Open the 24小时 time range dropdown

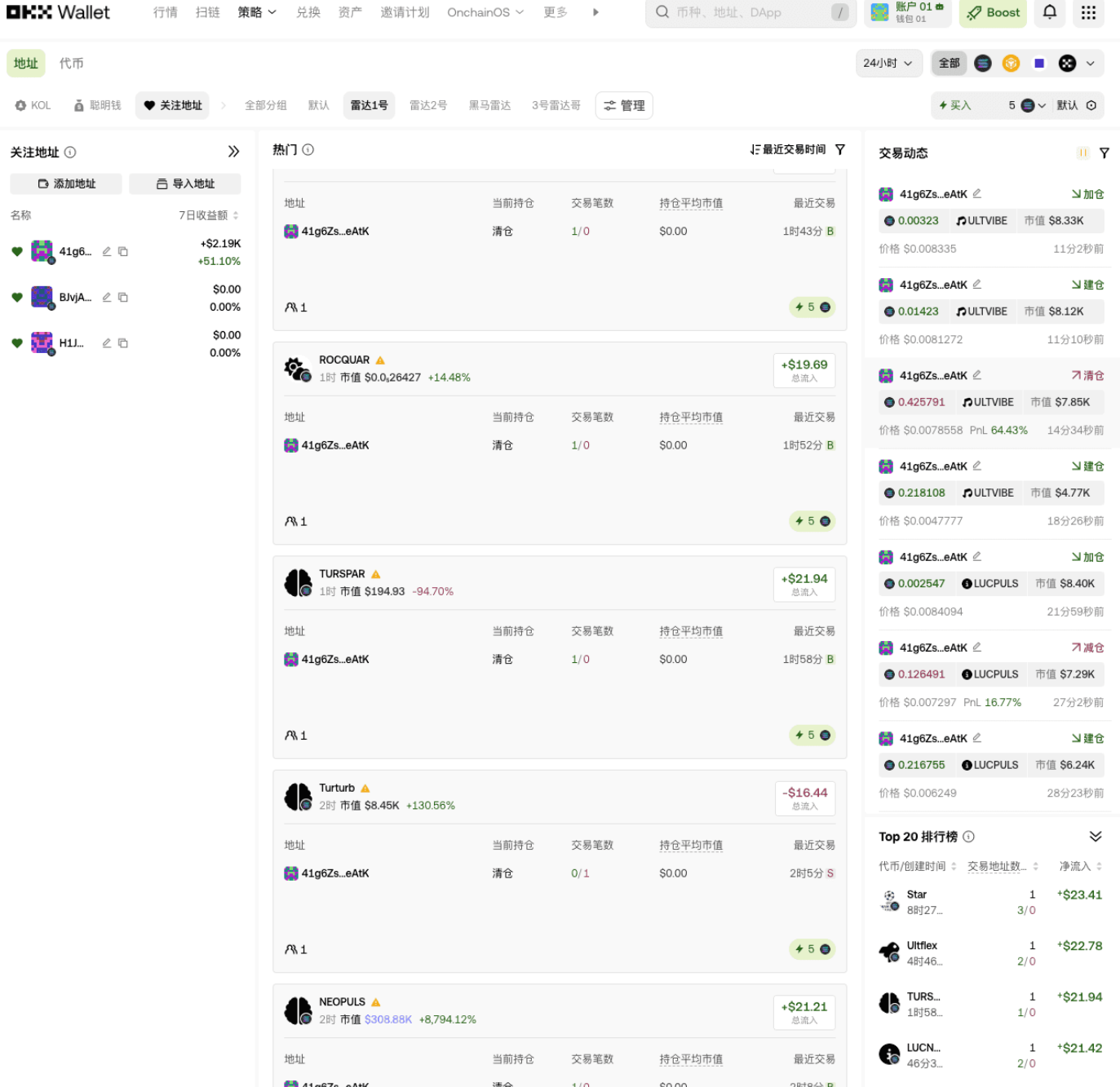[888, 64]
